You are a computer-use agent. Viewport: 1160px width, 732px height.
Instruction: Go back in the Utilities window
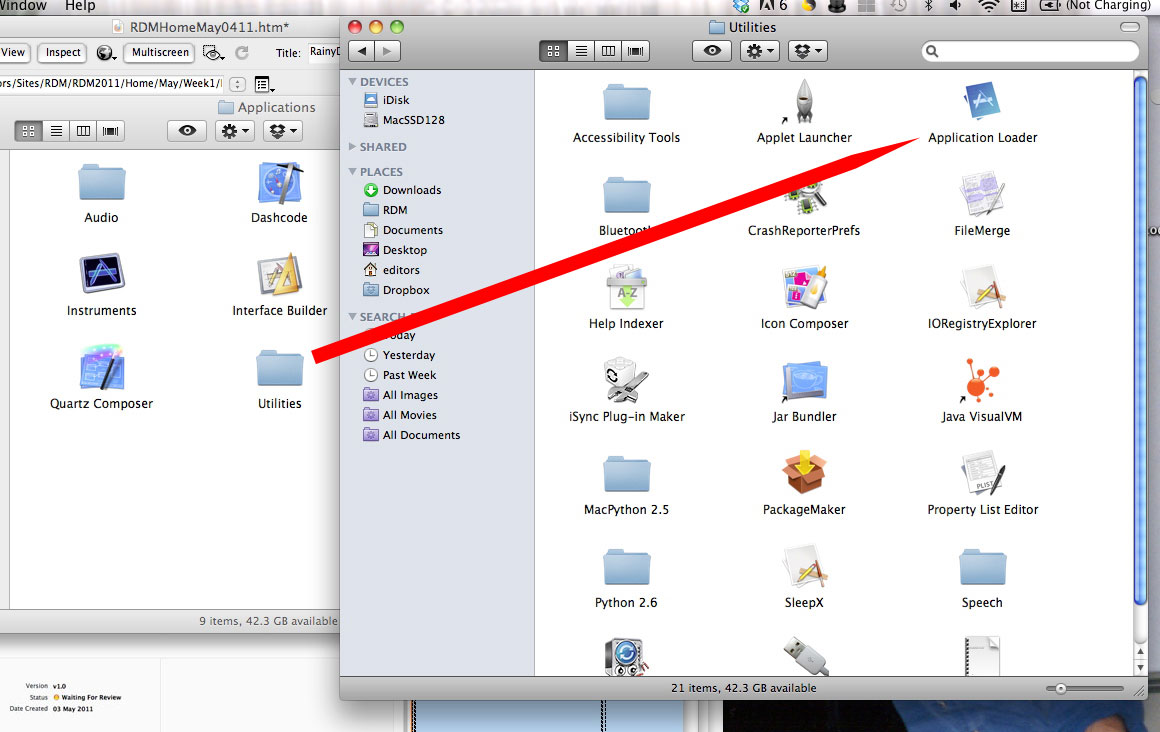tap(362, 51)
